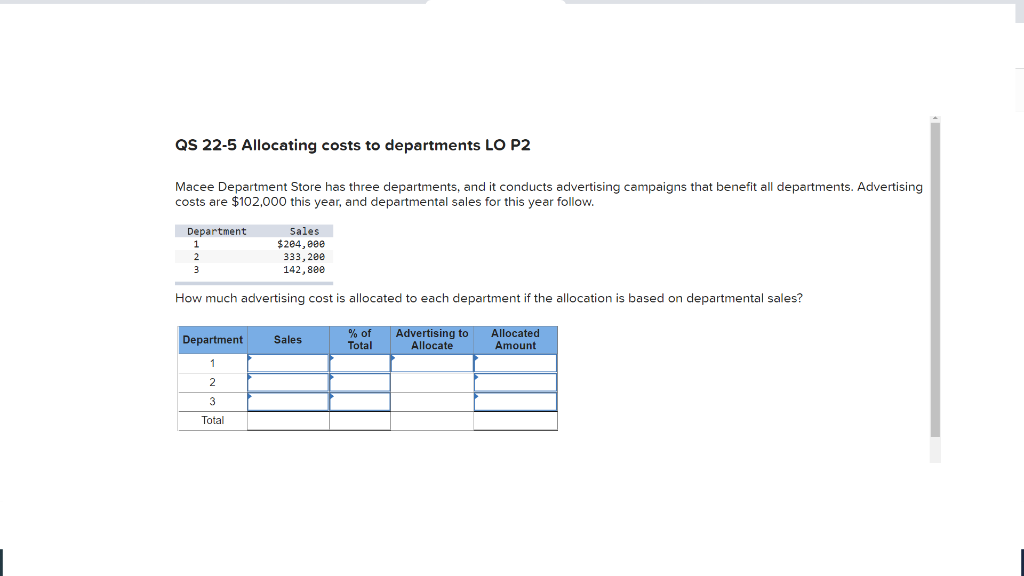Click the % of Total field for Department 3
The height and width of the screenshot is (576, 1024).
(360, 401)
